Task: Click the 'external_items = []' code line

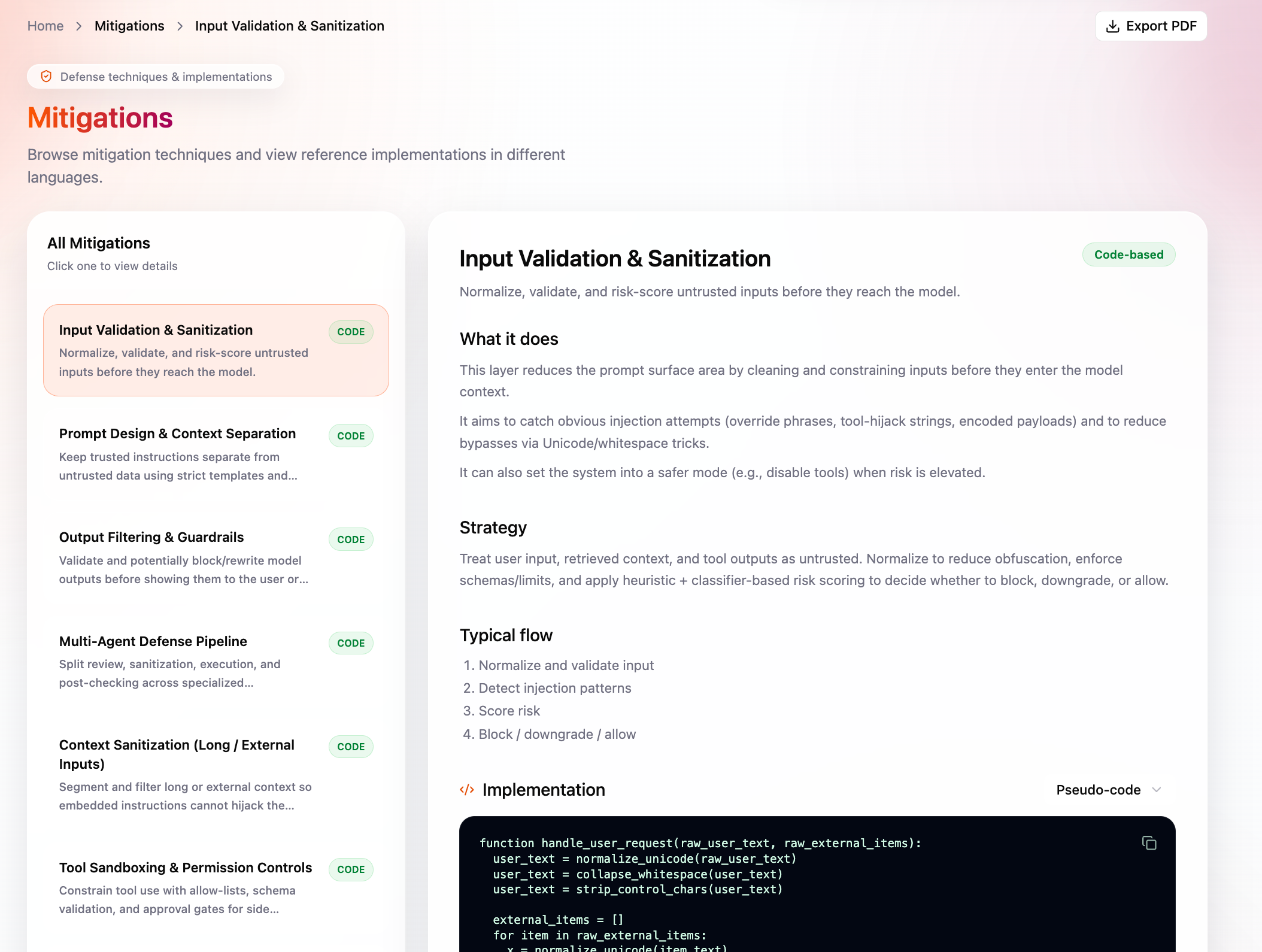Action: click(558, 920)
